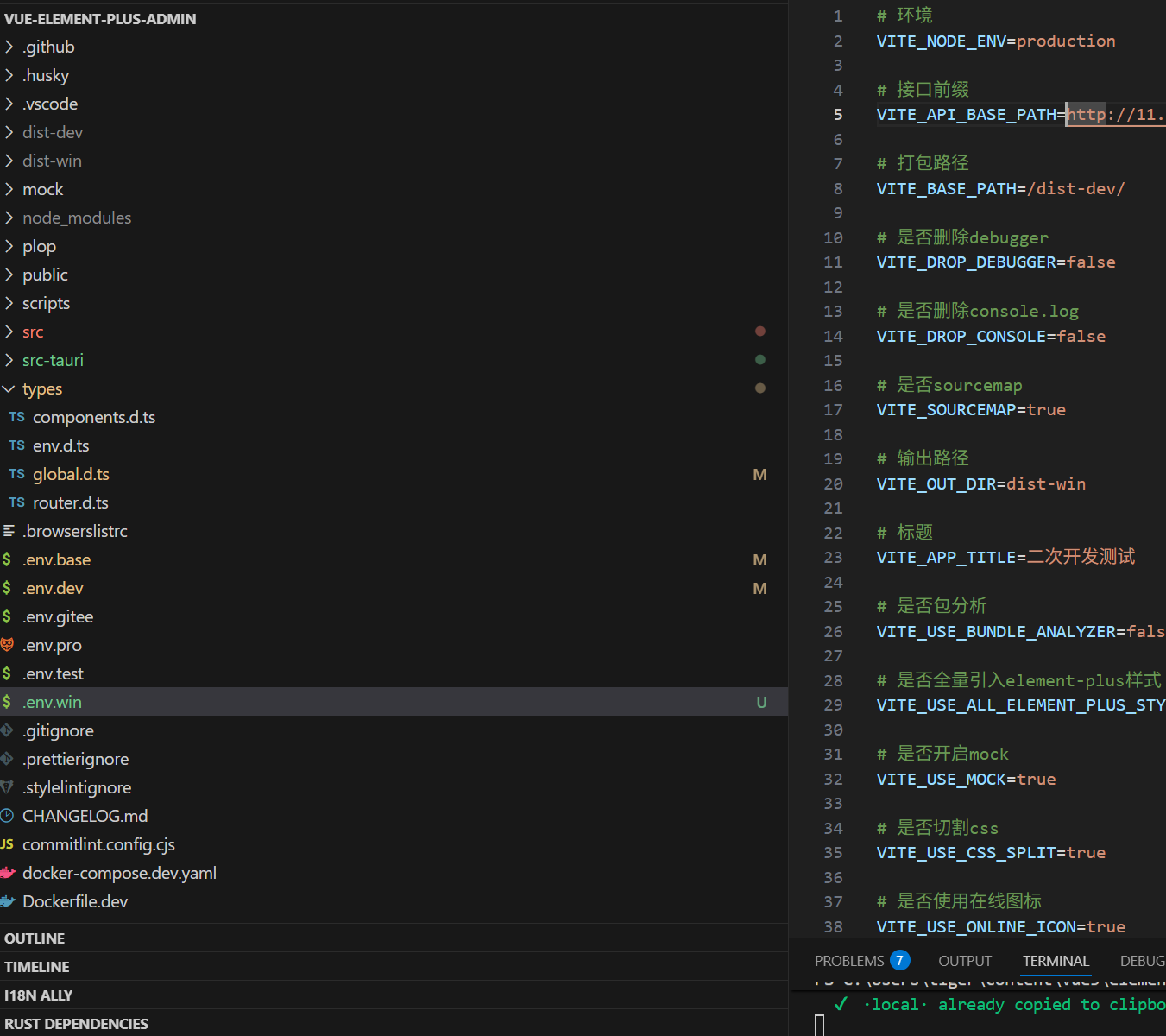This screenshot has height=1036, width=1166.
Task: Click the TS icon beside components.d.ts
Action: pos(17,417)
